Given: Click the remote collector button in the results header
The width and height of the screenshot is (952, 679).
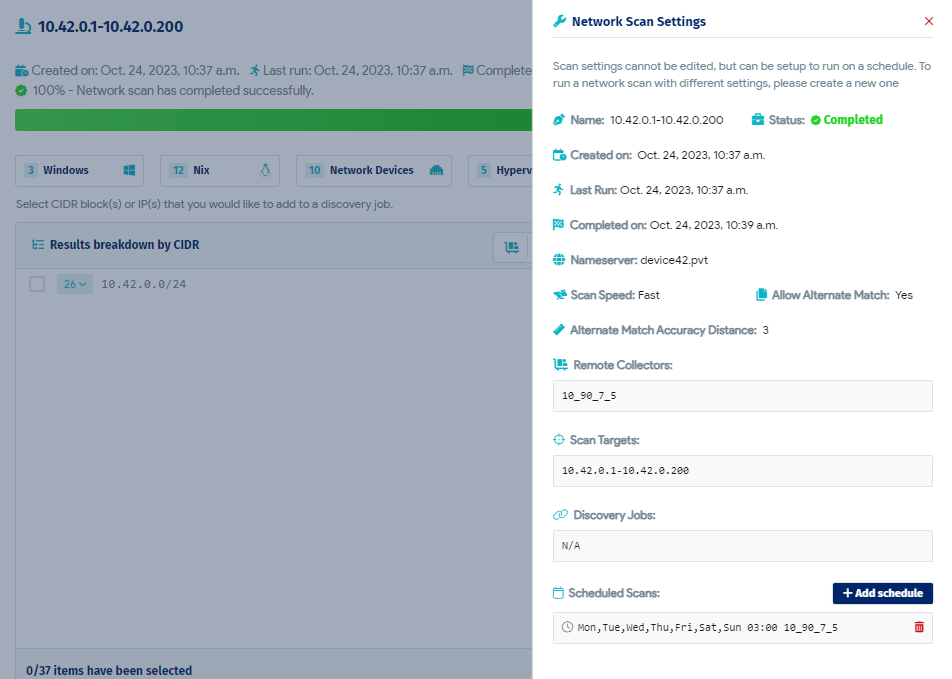Looking at the screenshot, I should 512,247.
